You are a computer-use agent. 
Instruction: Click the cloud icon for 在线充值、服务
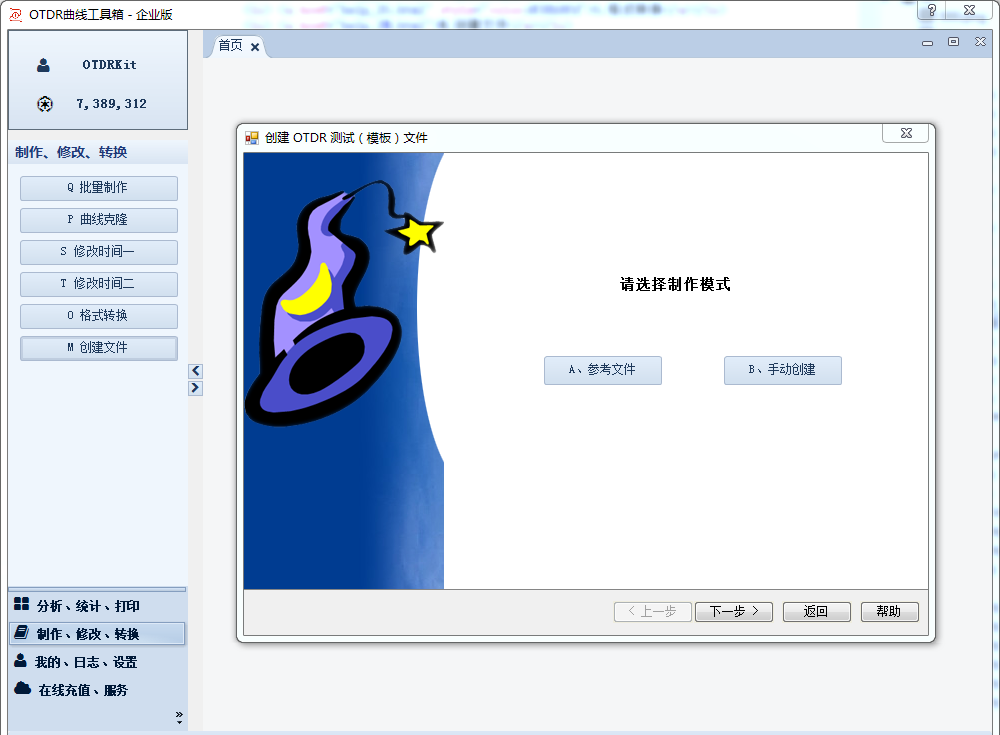[21, 689]
